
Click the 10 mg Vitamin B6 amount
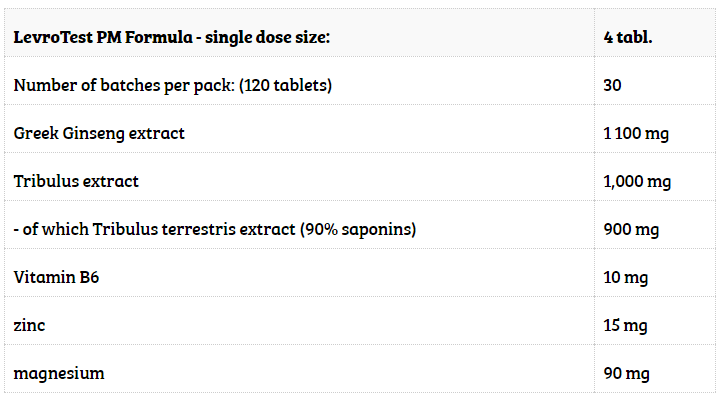click(626, 277)
